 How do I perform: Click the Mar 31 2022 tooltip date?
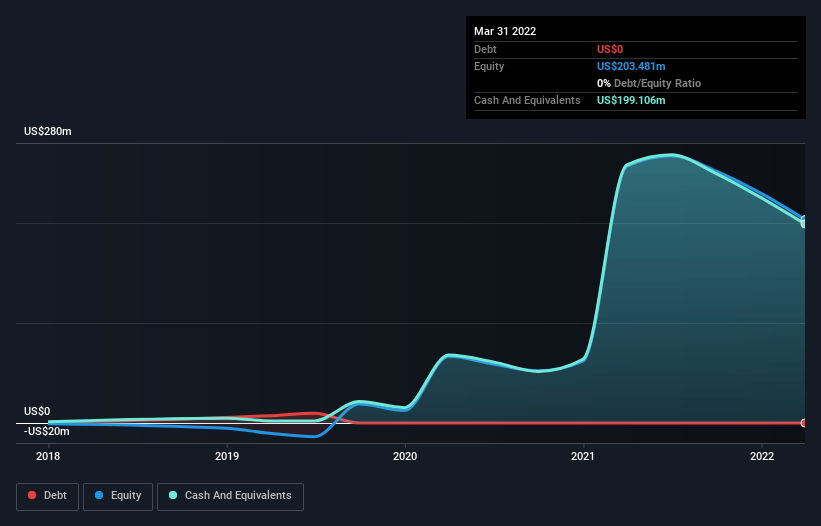(x=505, y=31)
